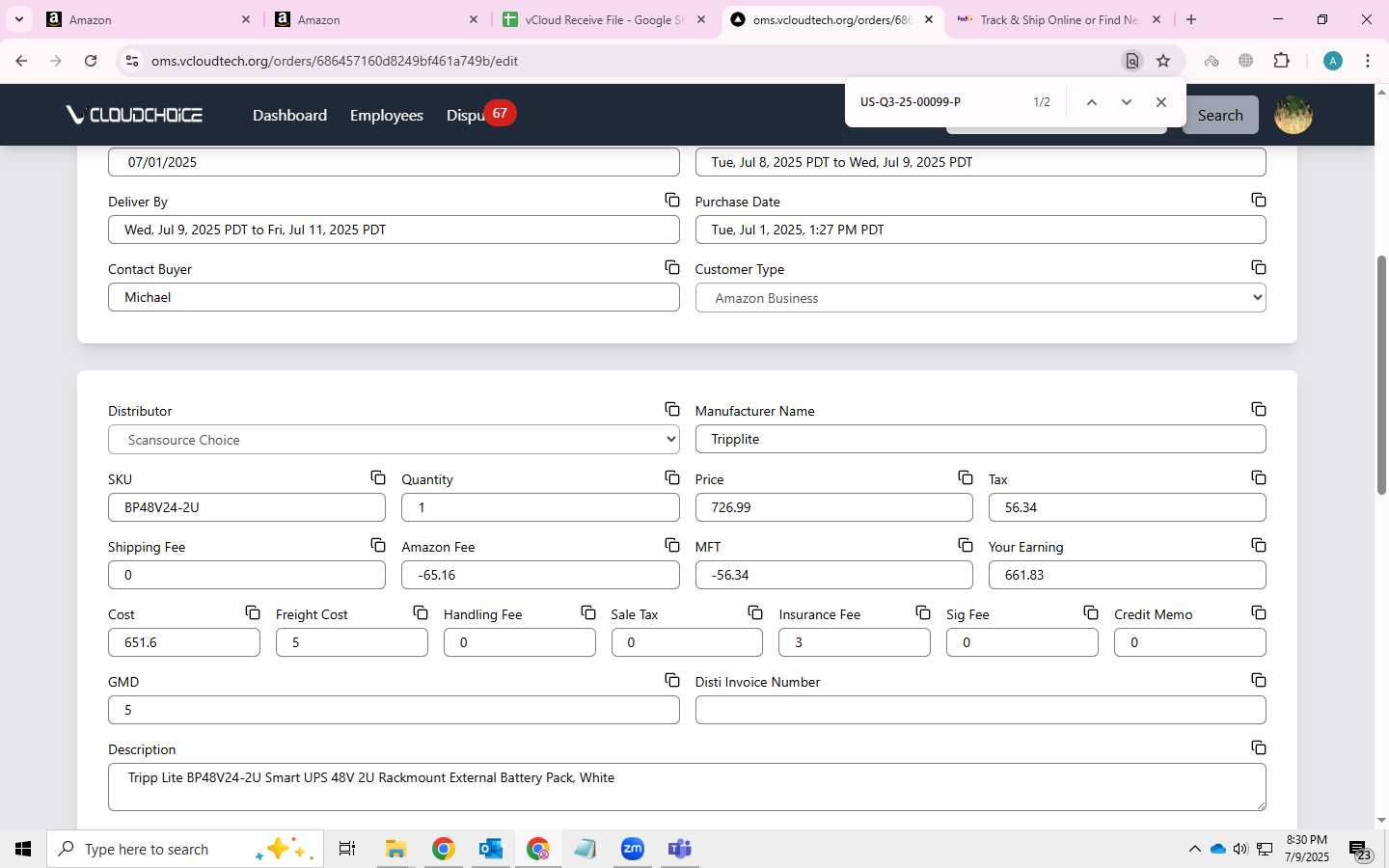1389x868 pixels.
Task: Copy the Tax field value
Action: tap(1259, 477)
